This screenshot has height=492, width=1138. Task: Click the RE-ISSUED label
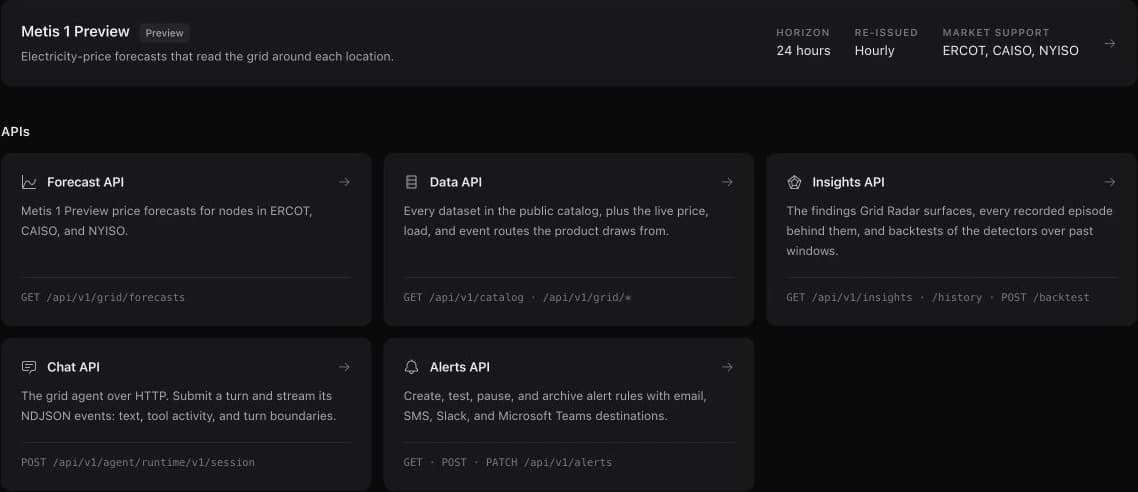(886, 33)
